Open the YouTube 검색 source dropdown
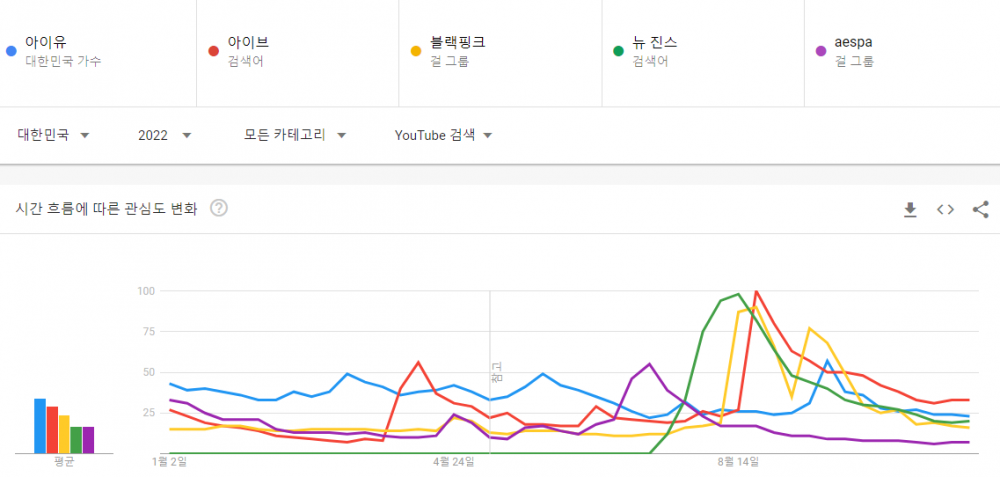1000x477 pixels. [443, 135]
